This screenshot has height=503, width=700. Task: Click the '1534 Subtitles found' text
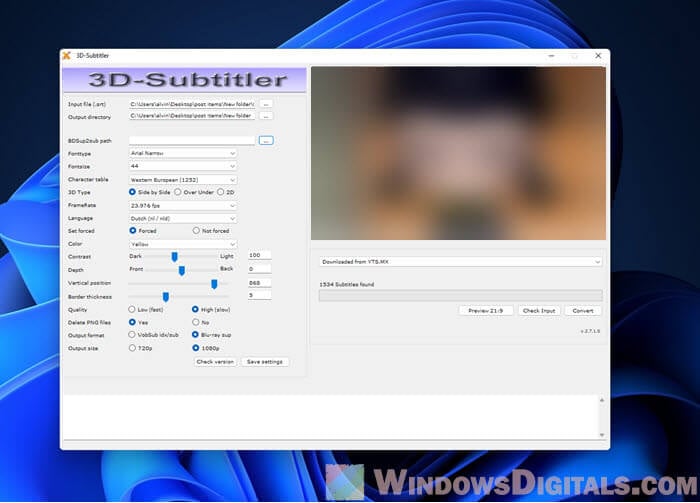[347, 284]
